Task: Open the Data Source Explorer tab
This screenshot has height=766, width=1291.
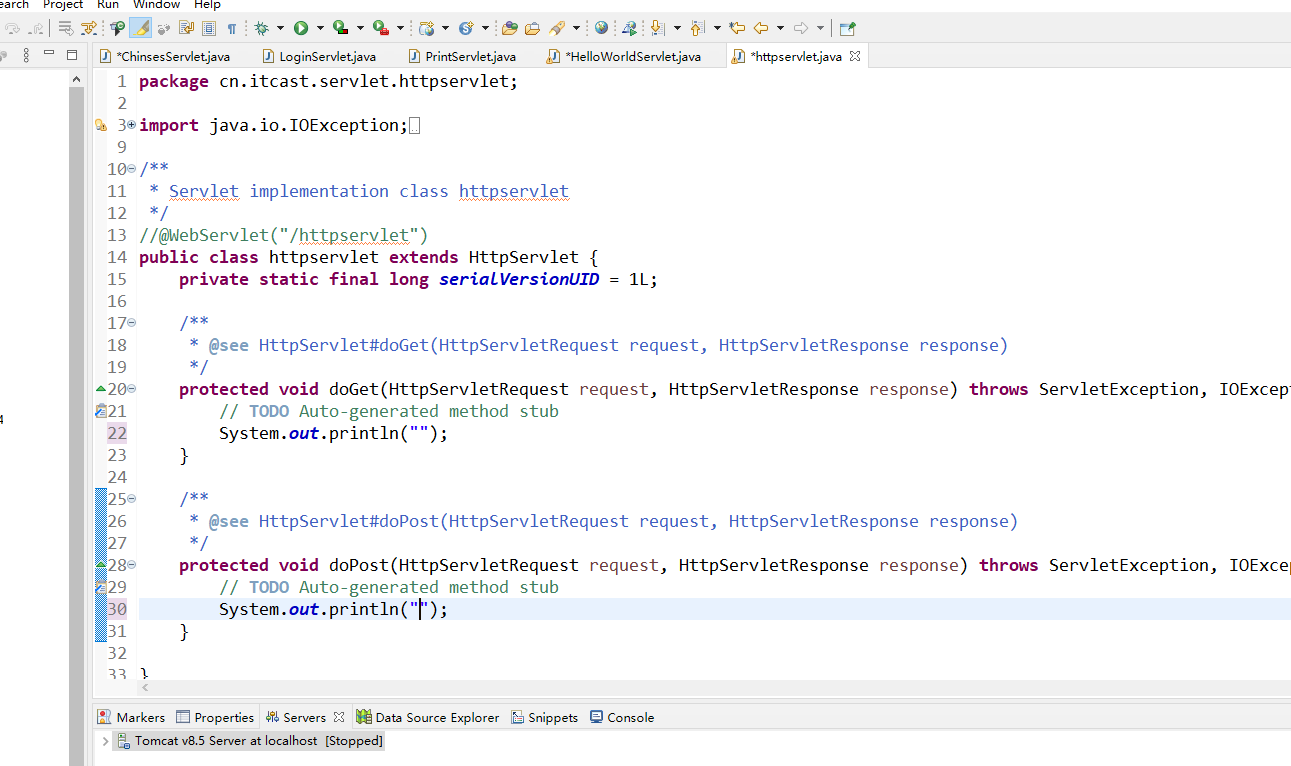Action: 428,717
